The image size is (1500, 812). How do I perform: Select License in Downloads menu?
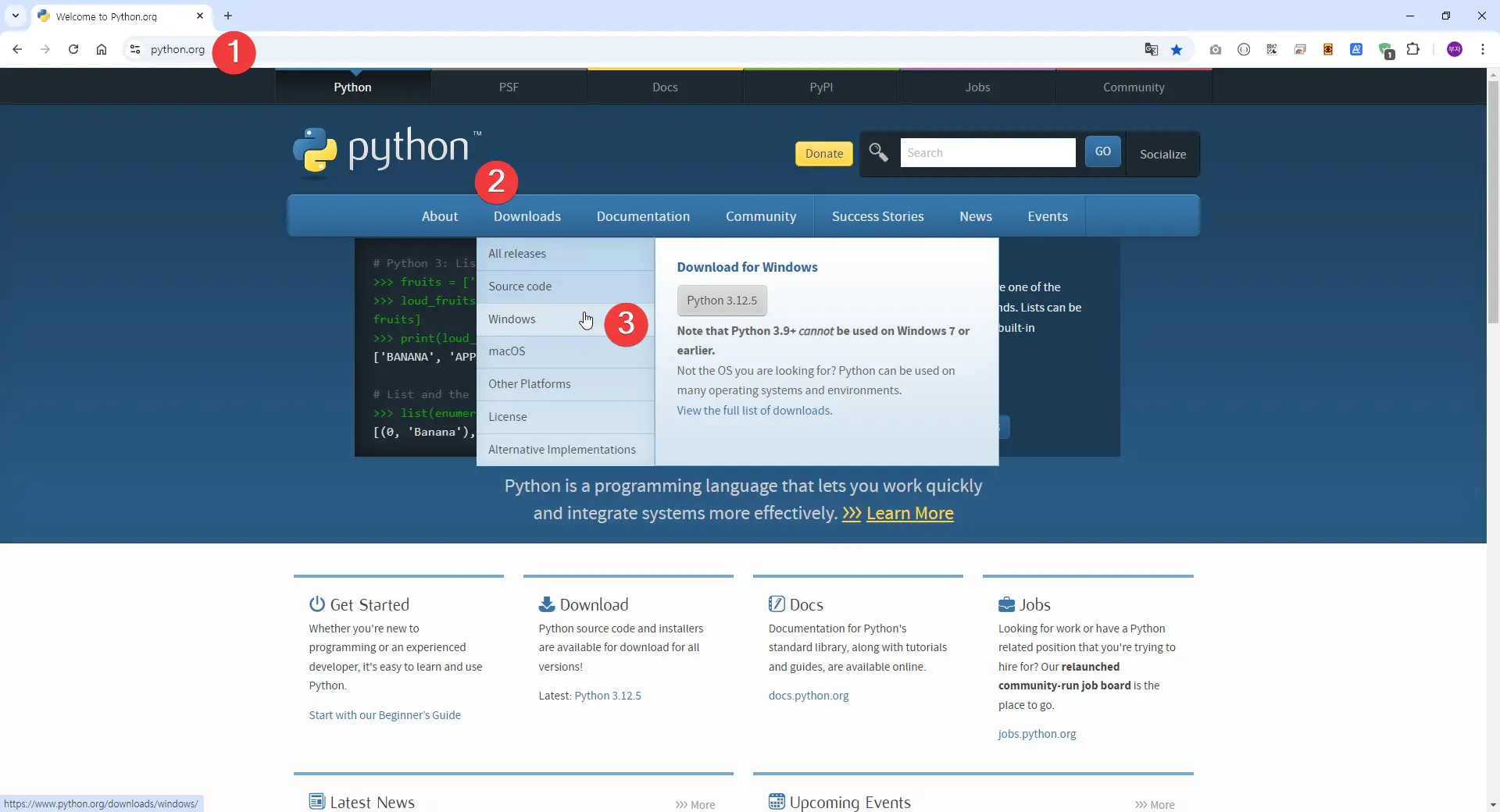coord(566,417)
